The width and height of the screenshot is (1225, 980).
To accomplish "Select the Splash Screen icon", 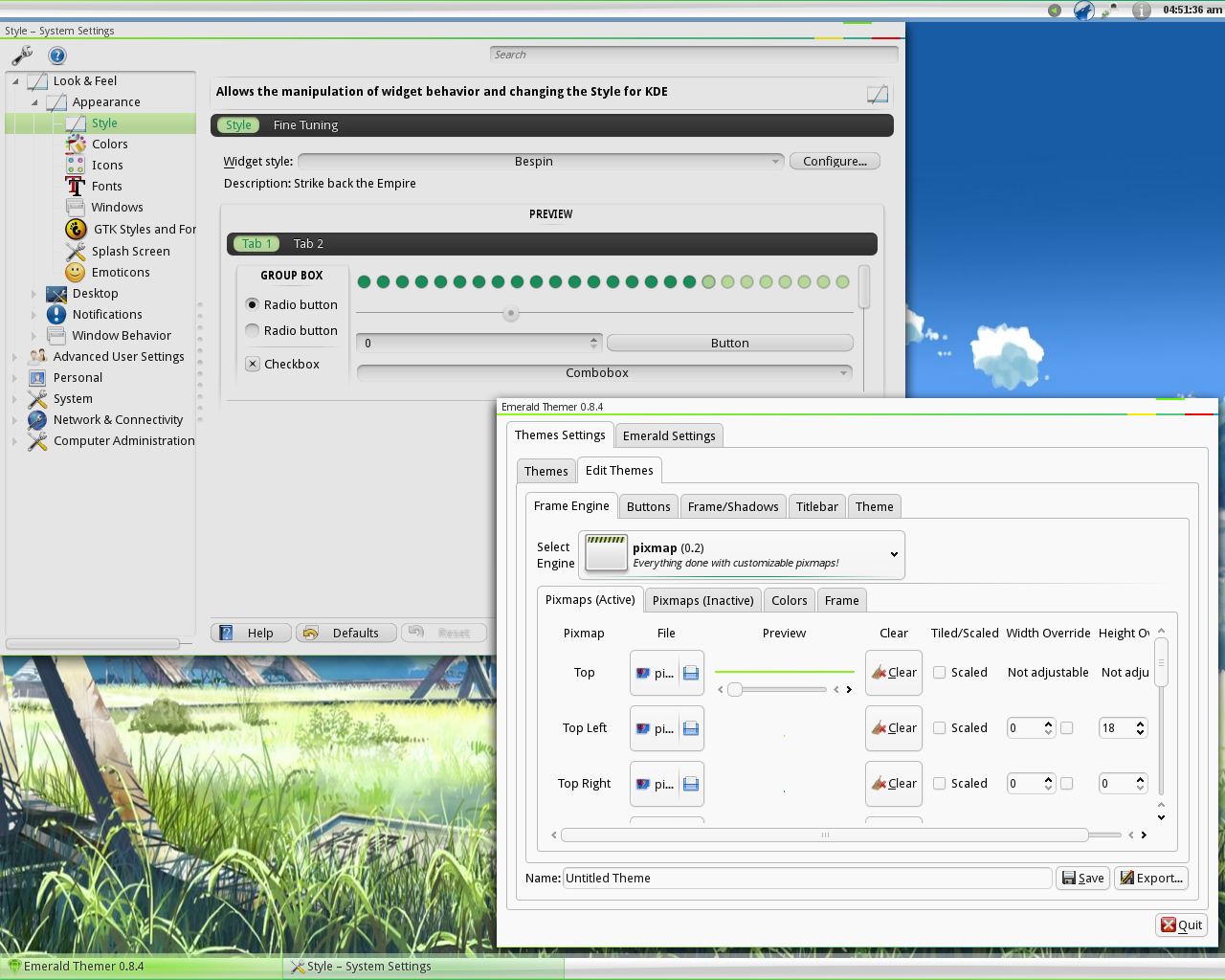I will [76, 251].
